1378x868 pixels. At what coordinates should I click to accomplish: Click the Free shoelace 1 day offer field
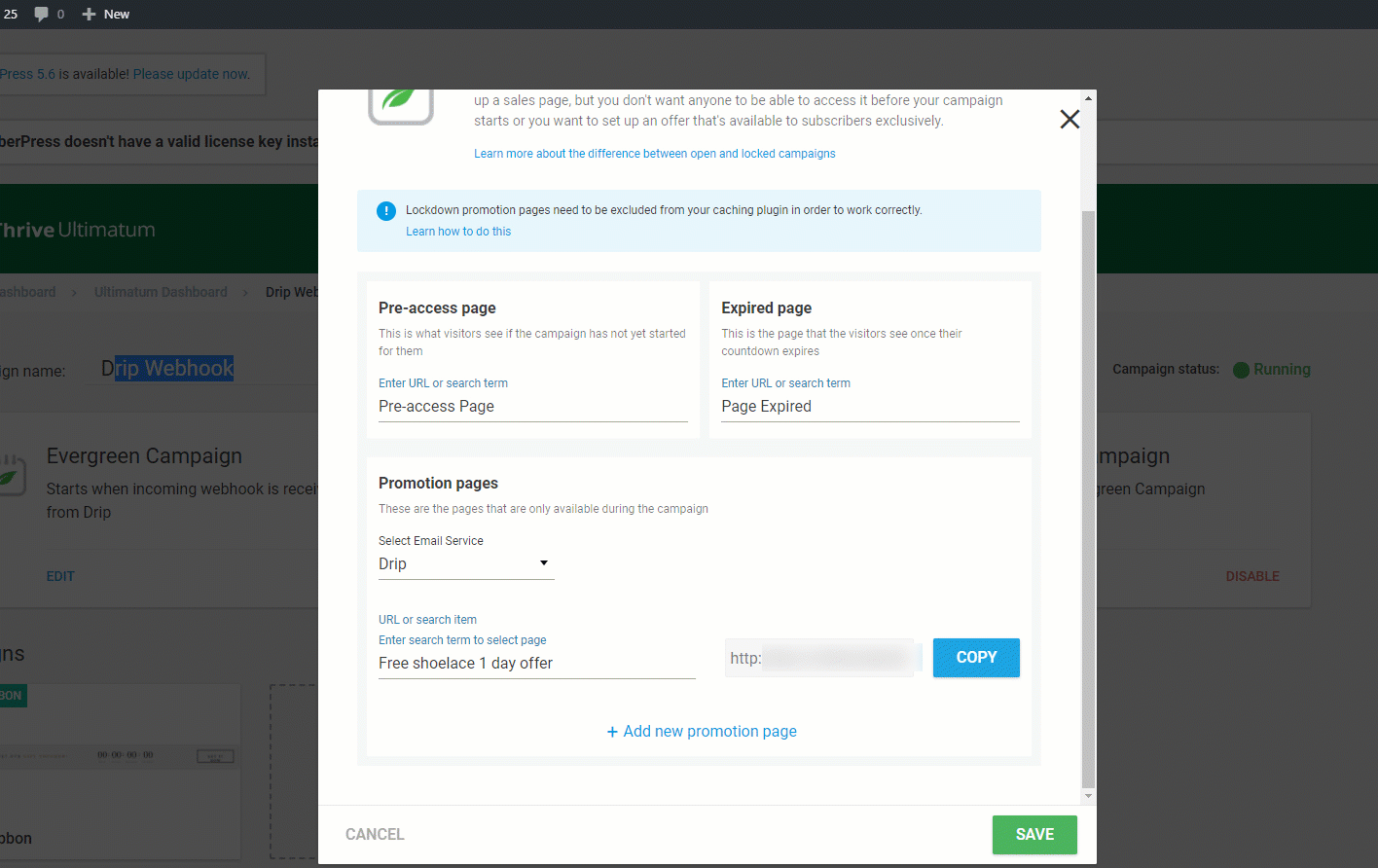point(537,664)
